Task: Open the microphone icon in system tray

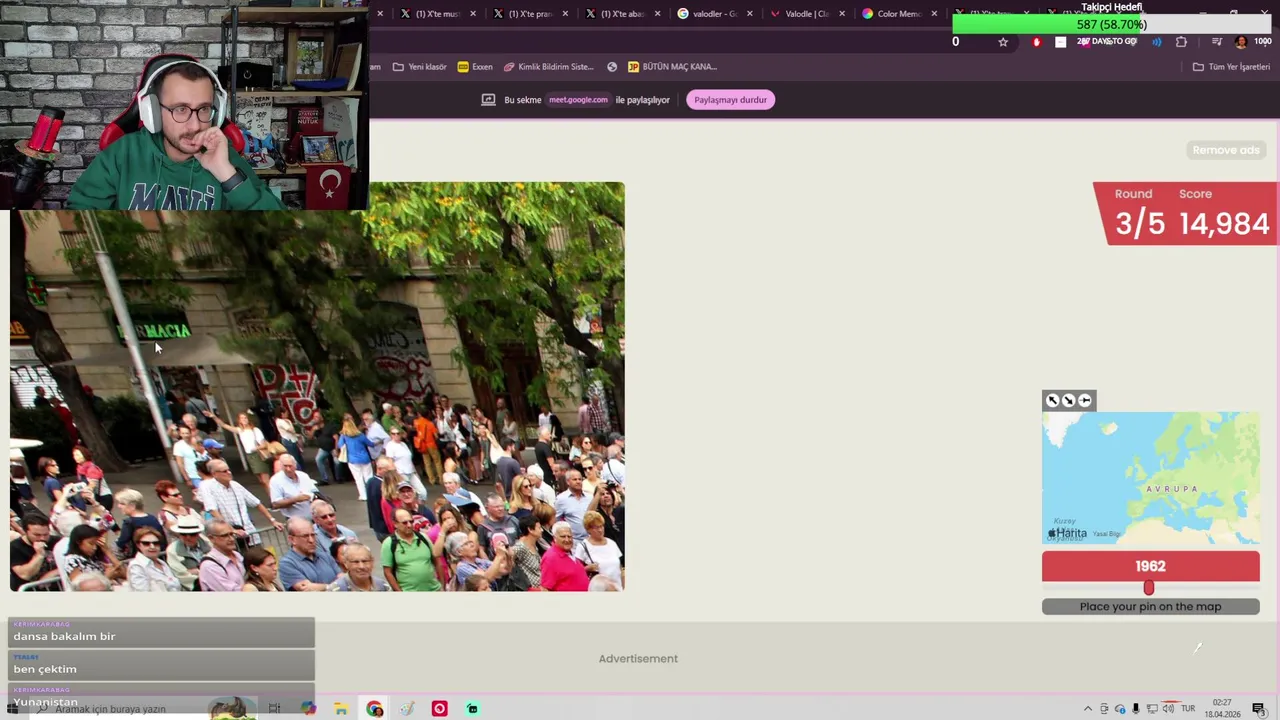Action: (x=1136, y=709)
